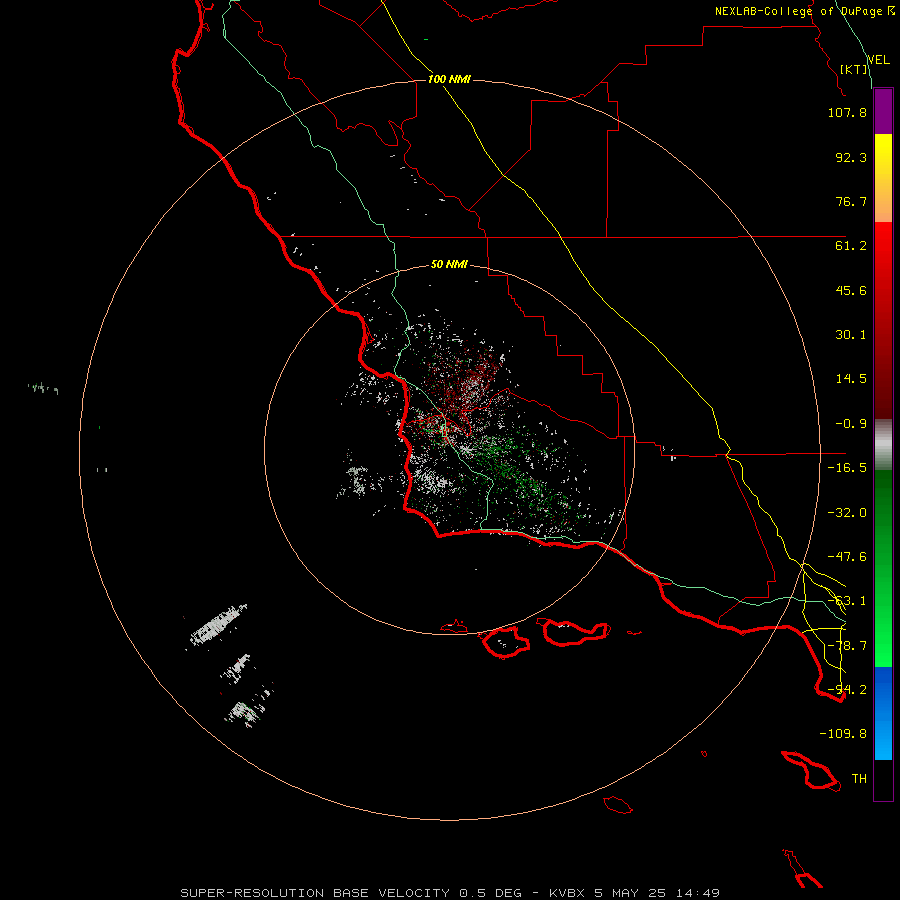Click the KVBX 5 MAY 25 14:49 timestamp
Image resolution: width=900 pixels, height=900 pixels.
click(634, 893)
